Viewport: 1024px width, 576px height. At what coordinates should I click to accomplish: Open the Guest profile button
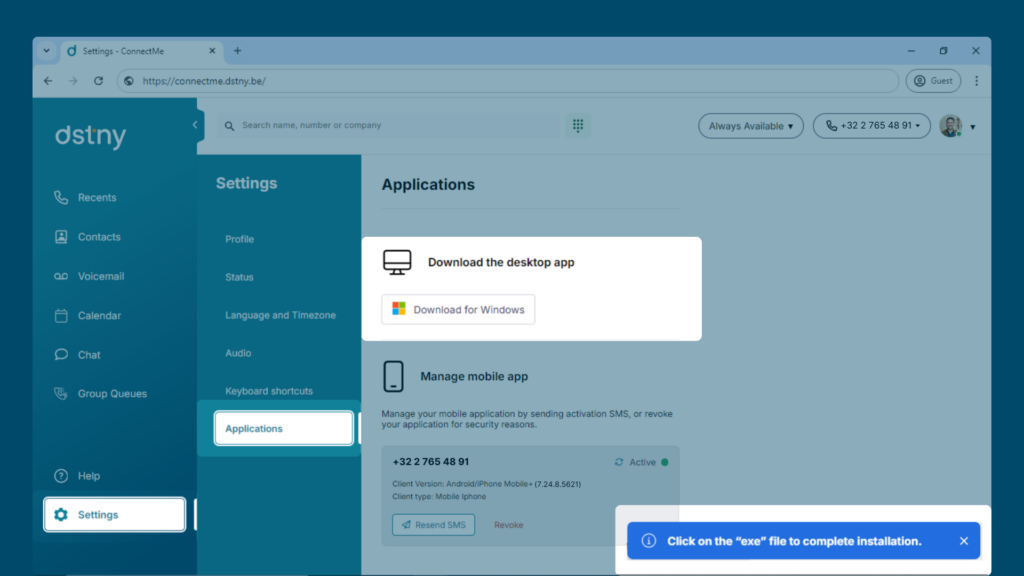pos(933,81)
